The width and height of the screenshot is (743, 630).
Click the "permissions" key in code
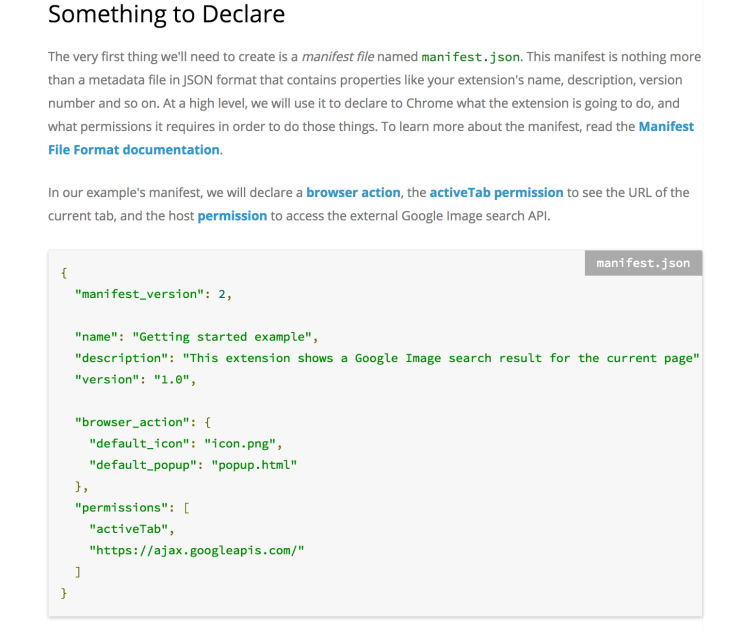click(121, 507)
